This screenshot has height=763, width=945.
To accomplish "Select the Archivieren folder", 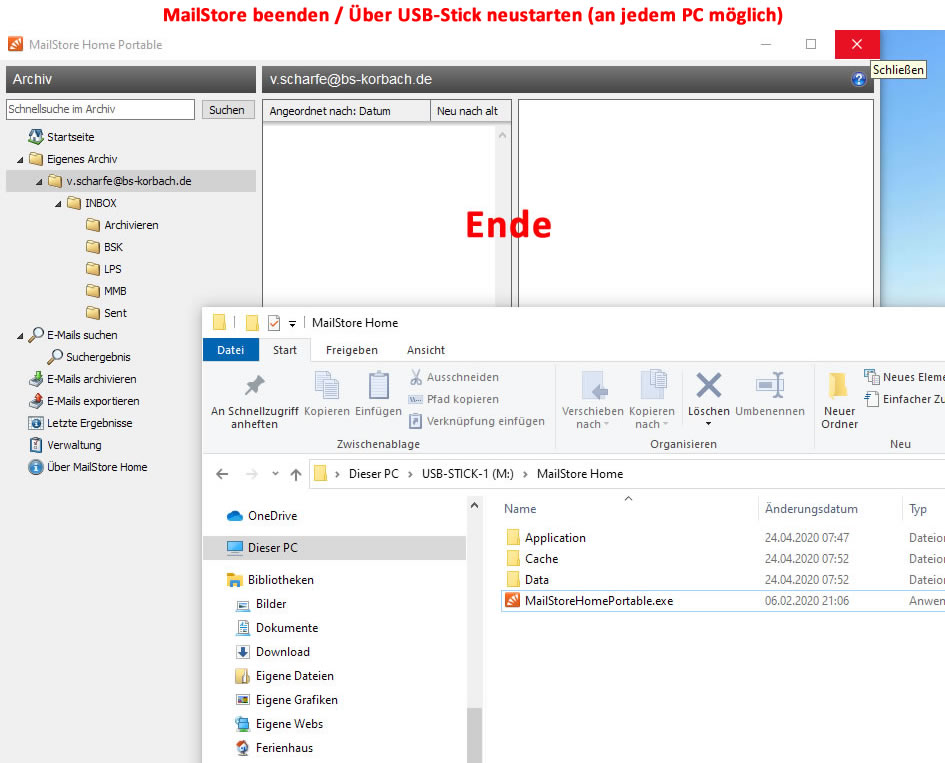I will point(122,225).
